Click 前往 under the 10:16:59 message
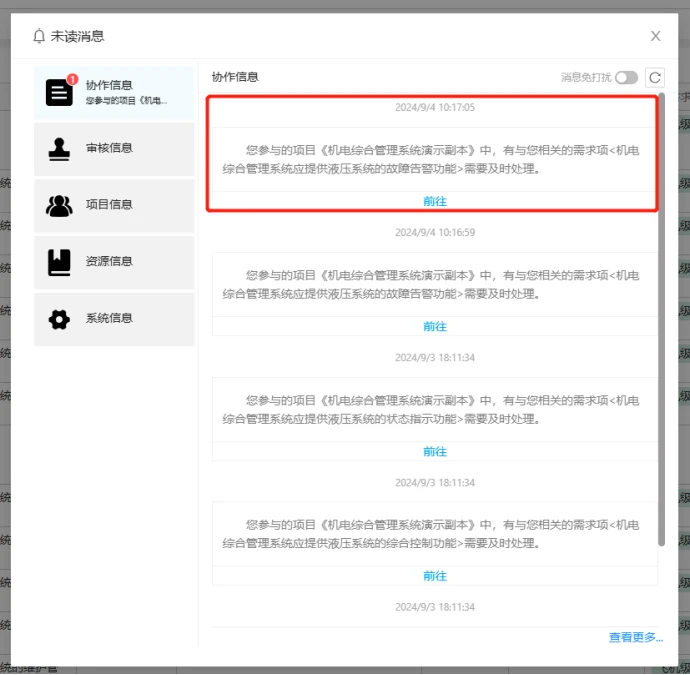The width and height of the screenshot is (690, 675). click(435, 326)
